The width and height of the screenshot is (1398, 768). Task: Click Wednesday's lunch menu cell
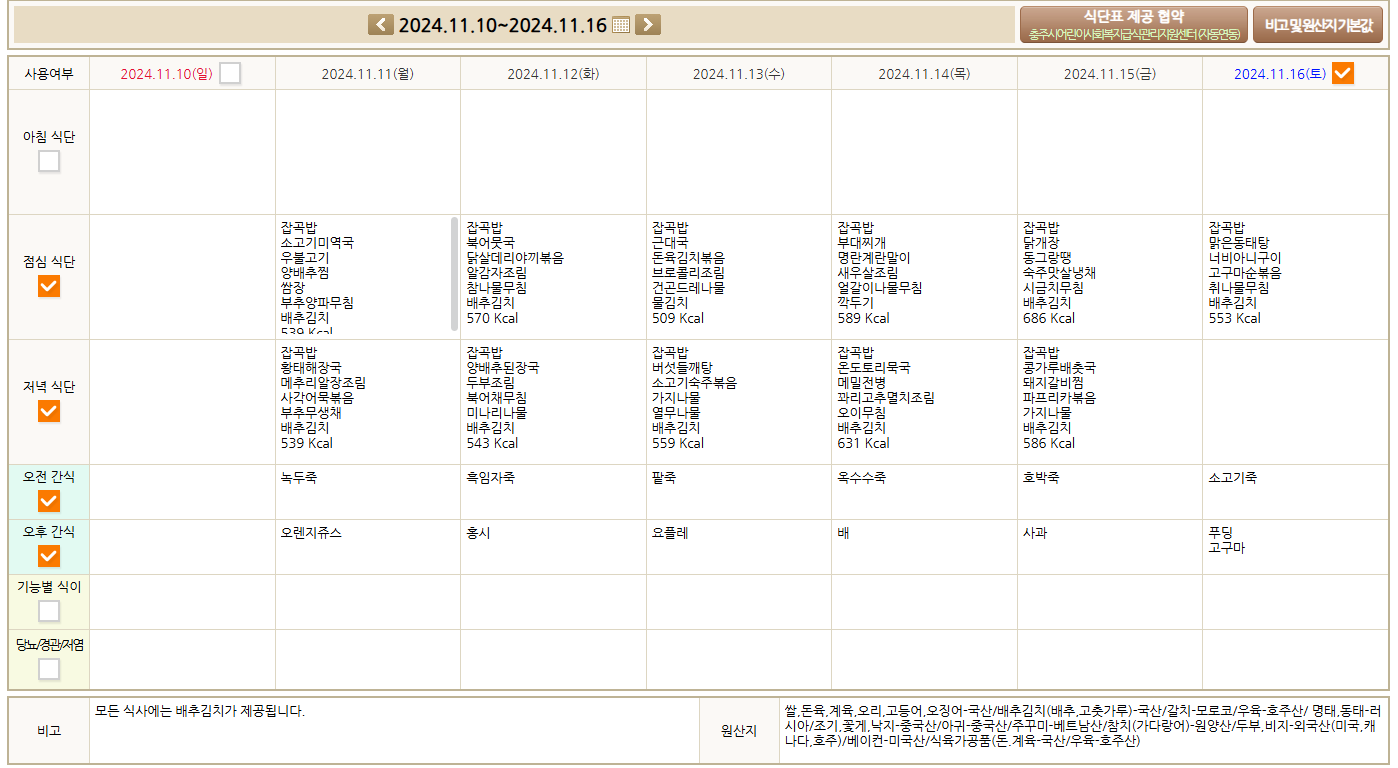pos(738,276)
